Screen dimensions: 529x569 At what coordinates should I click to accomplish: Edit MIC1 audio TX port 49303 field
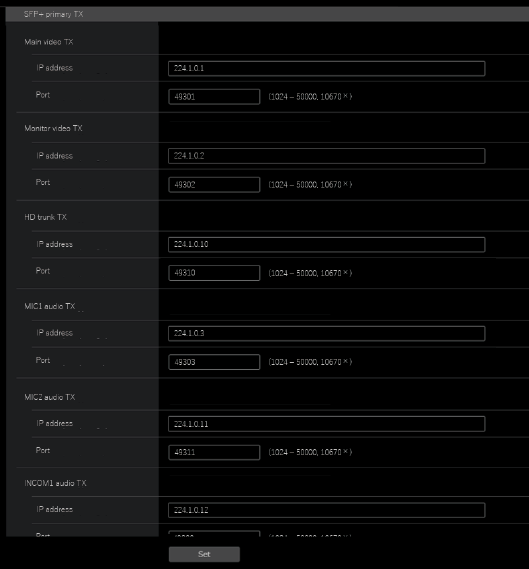point(214,362)
